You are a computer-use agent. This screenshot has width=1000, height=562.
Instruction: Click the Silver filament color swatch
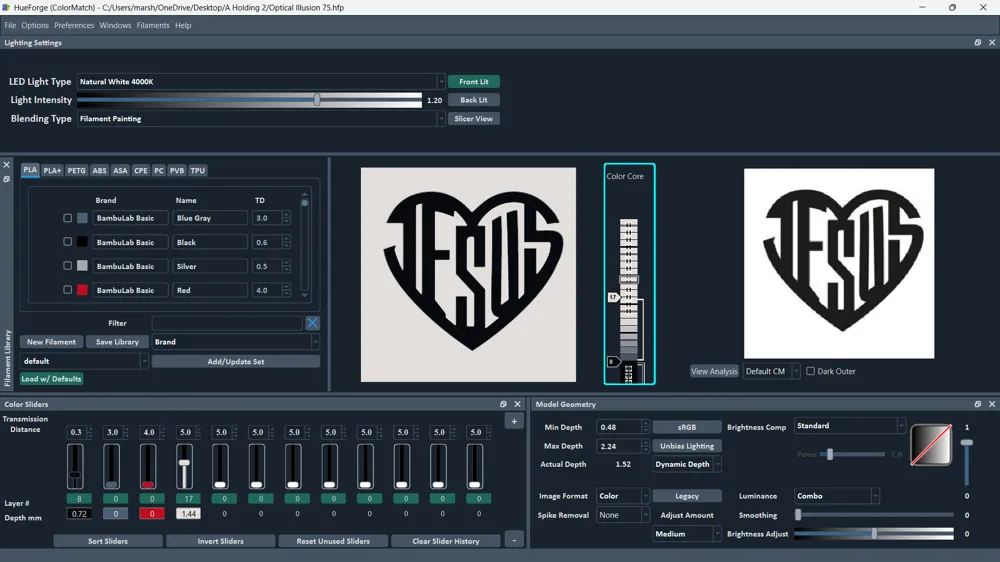click(82, 266)
